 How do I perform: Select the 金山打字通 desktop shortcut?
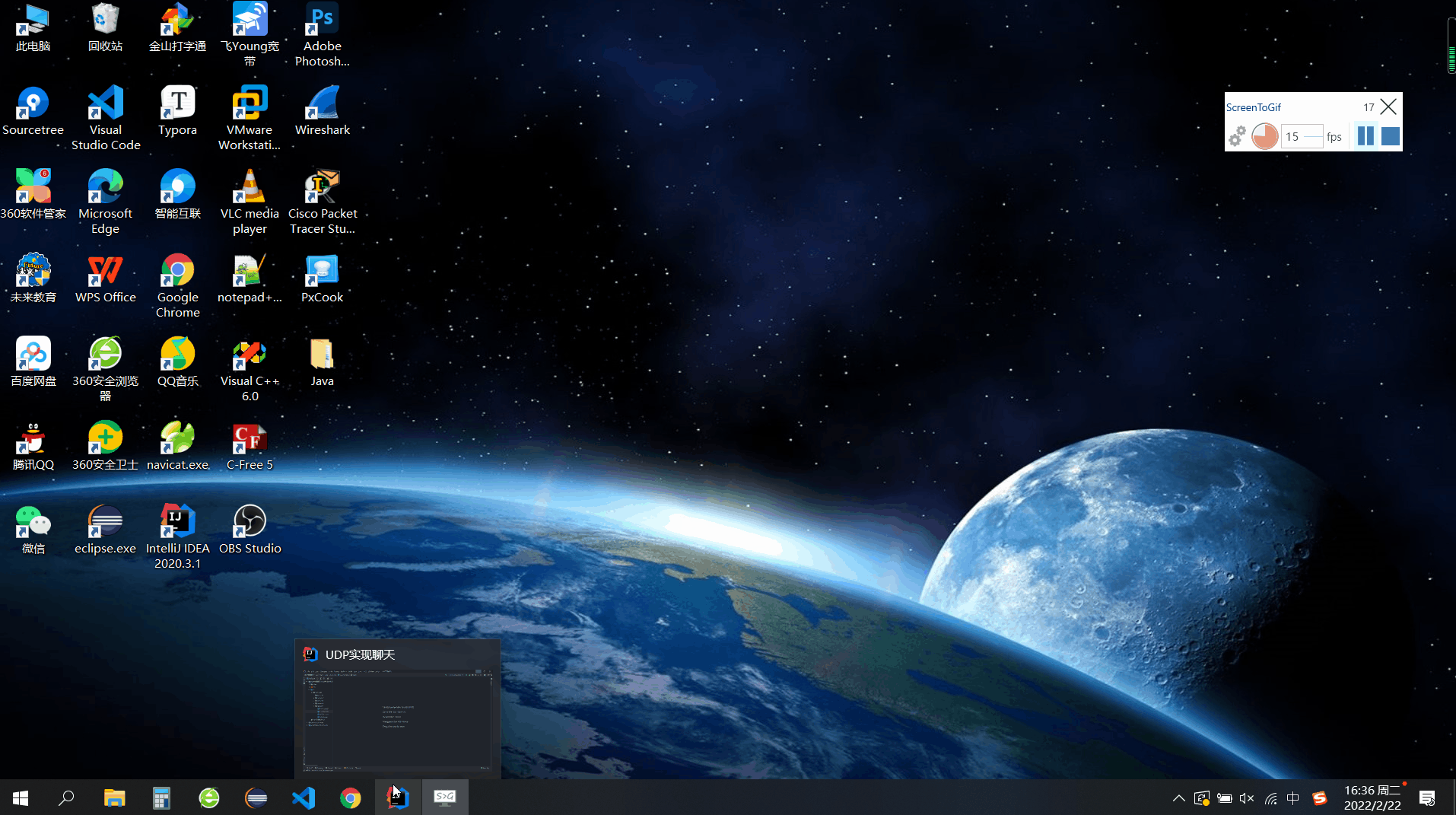pos(177,28)
